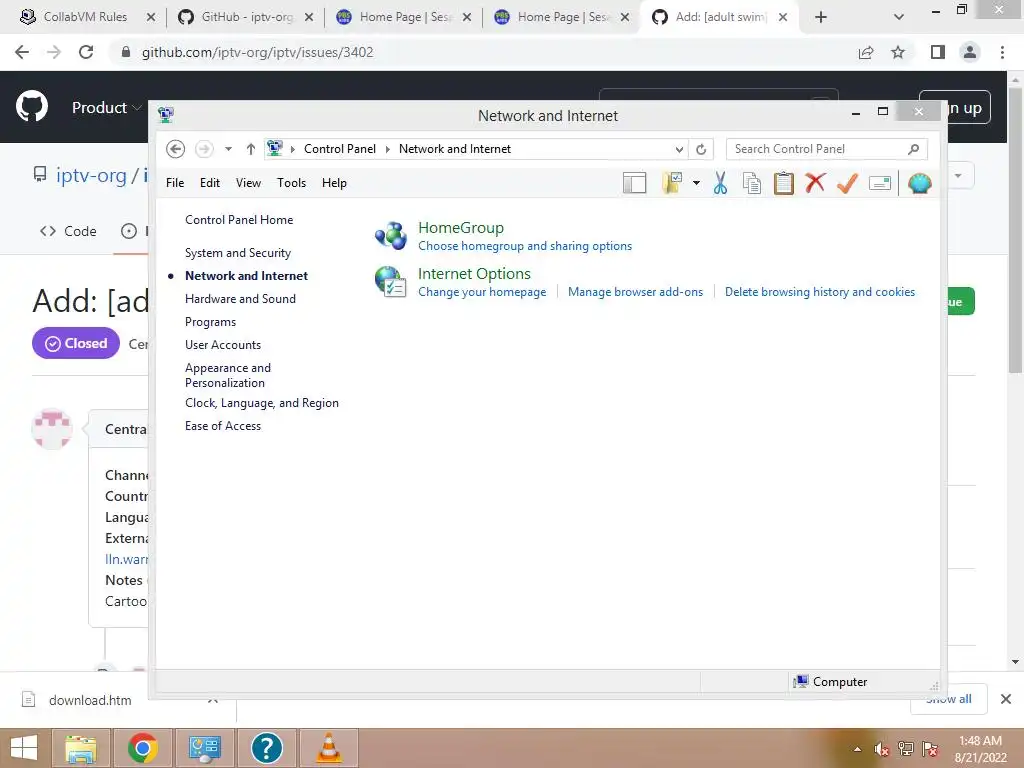Open the Chrome profile avatar
Viewport: 1024px width, 768px height.
[970, 52]
